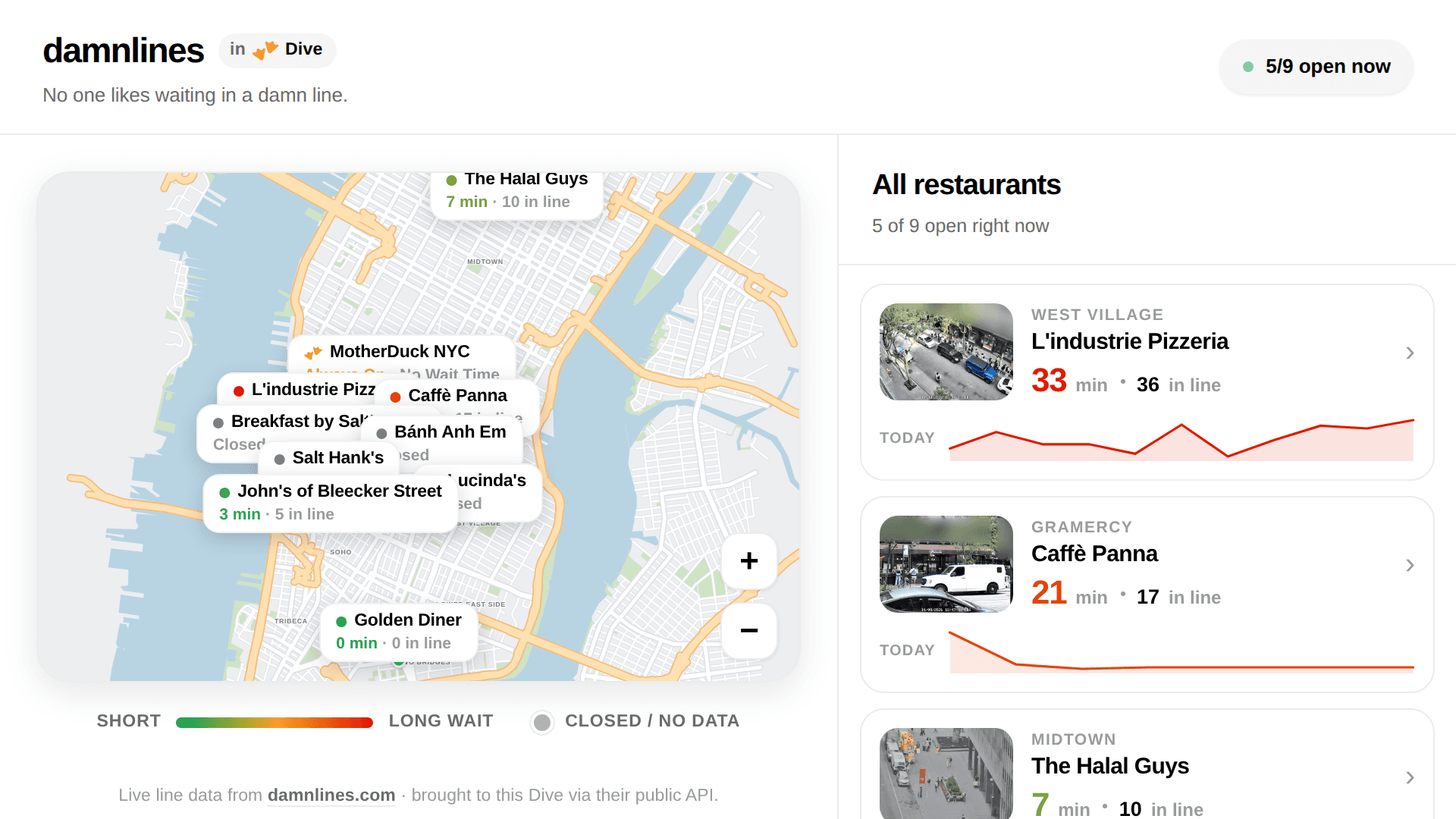
Task: Select the Golden Diner green map dot
Action: tap(341, 621)
